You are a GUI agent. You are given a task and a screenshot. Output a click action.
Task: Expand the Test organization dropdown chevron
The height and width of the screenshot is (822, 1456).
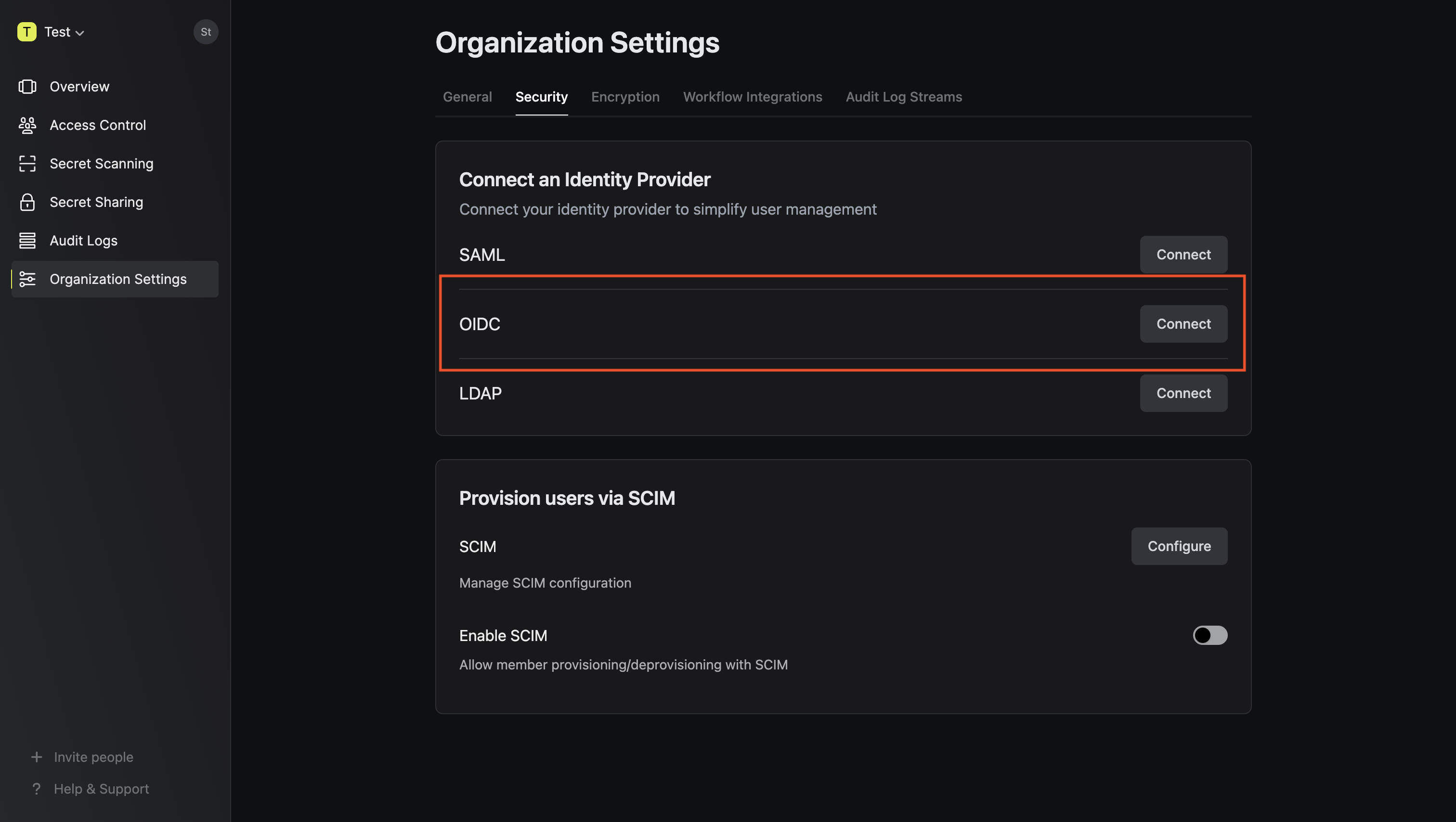pos(80,33)
